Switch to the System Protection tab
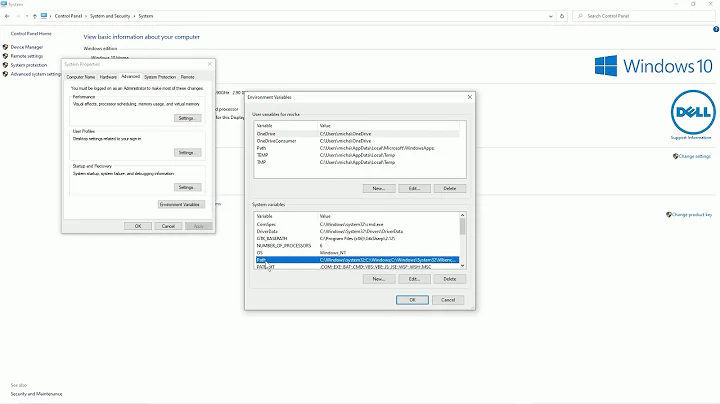Screen dimensions: 720x404 pos(160,77)
